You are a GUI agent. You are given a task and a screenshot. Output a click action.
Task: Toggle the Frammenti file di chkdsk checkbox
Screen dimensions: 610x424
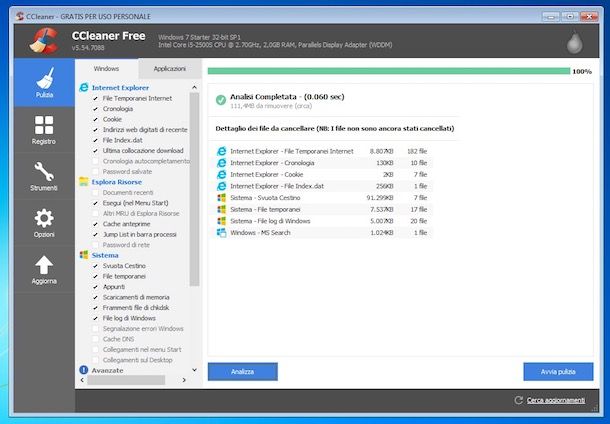[x=95, y=308]
